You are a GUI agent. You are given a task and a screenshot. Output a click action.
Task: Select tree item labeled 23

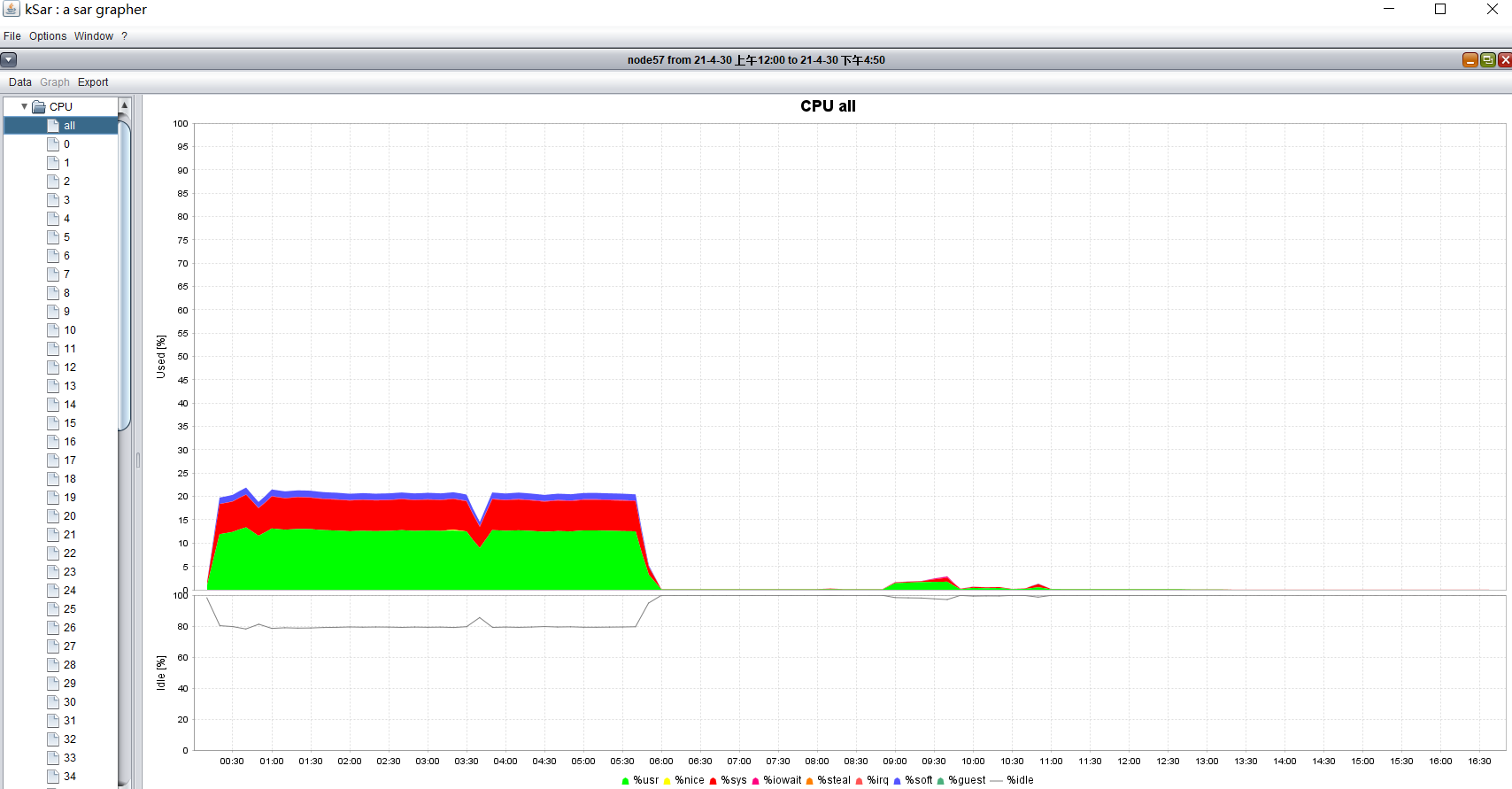click(69, 571)
